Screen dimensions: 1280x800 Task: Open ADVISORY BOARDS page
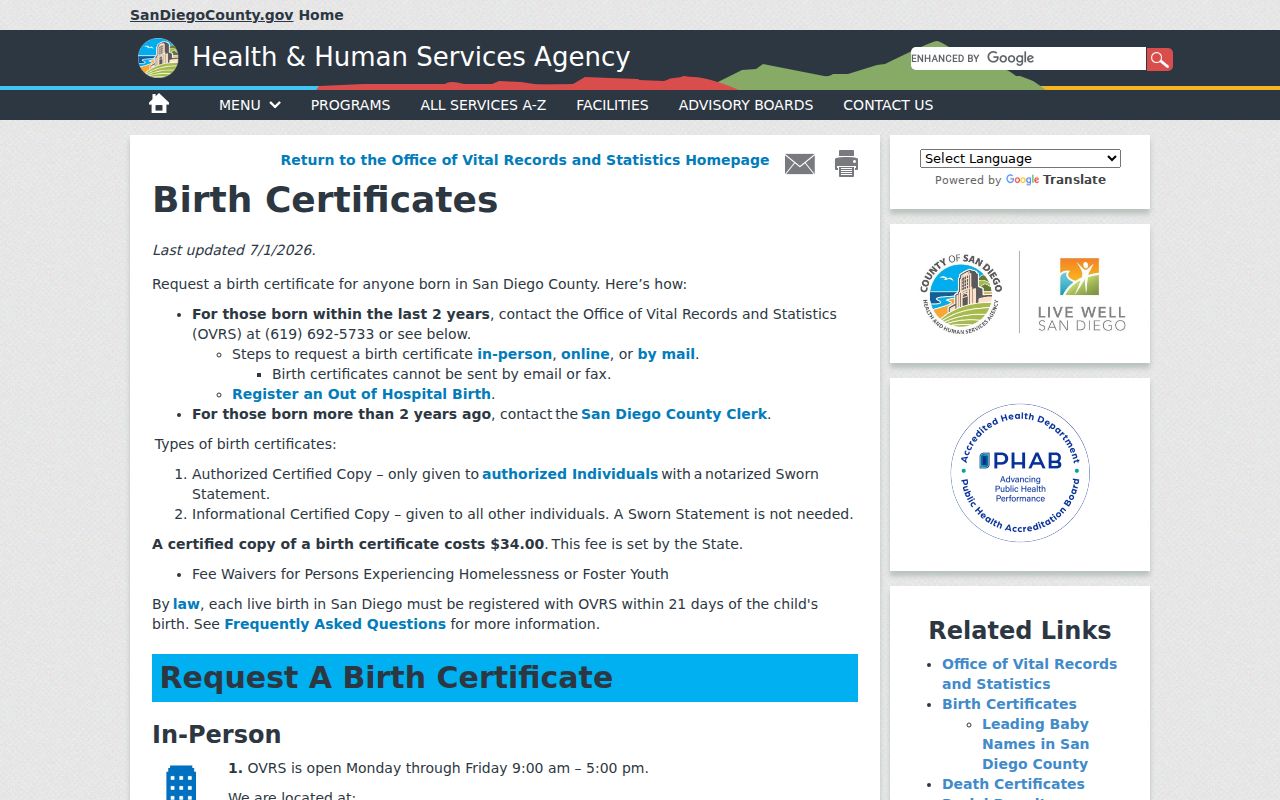pos(746,105)
